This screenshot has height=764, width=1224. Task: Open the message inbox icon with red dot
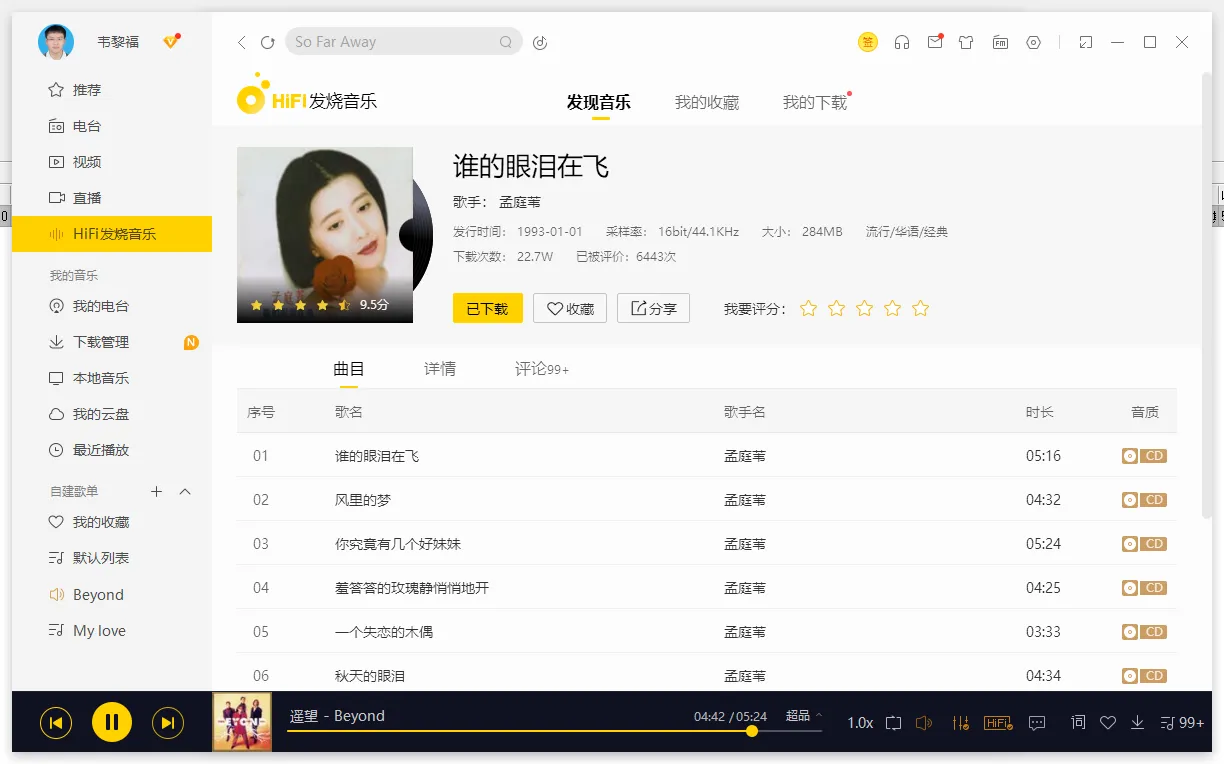click(934, 42)
